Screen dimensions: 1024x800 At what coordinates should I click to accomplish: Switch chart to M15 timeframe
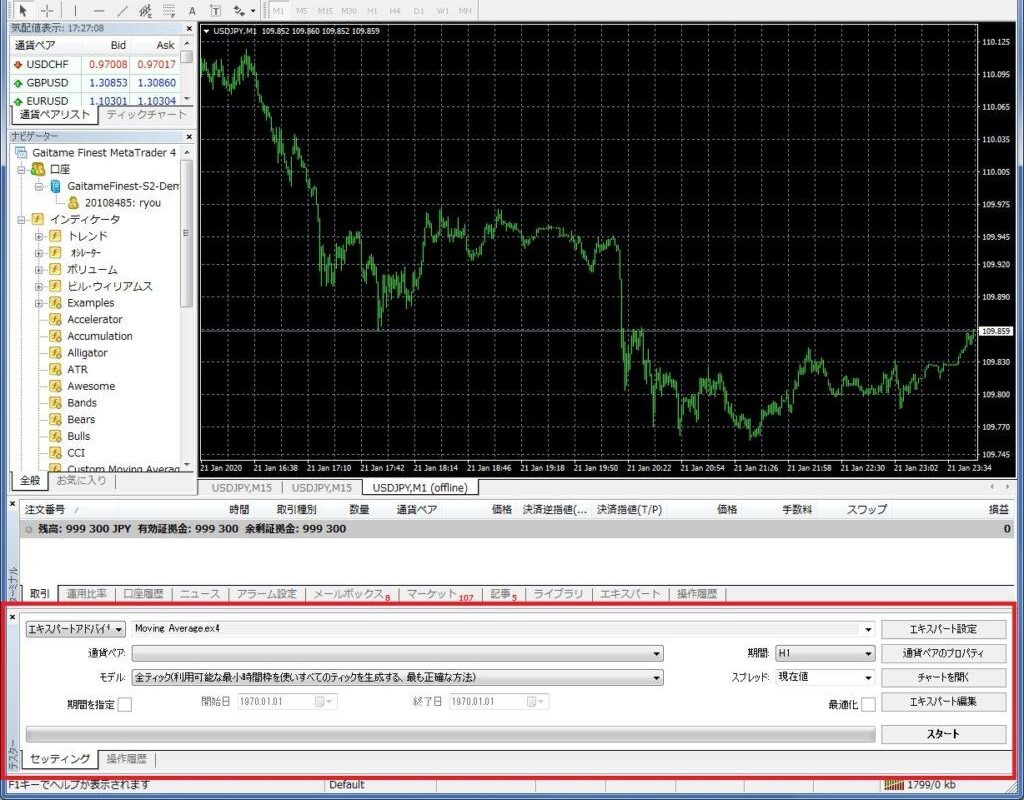tap(325, 10)
